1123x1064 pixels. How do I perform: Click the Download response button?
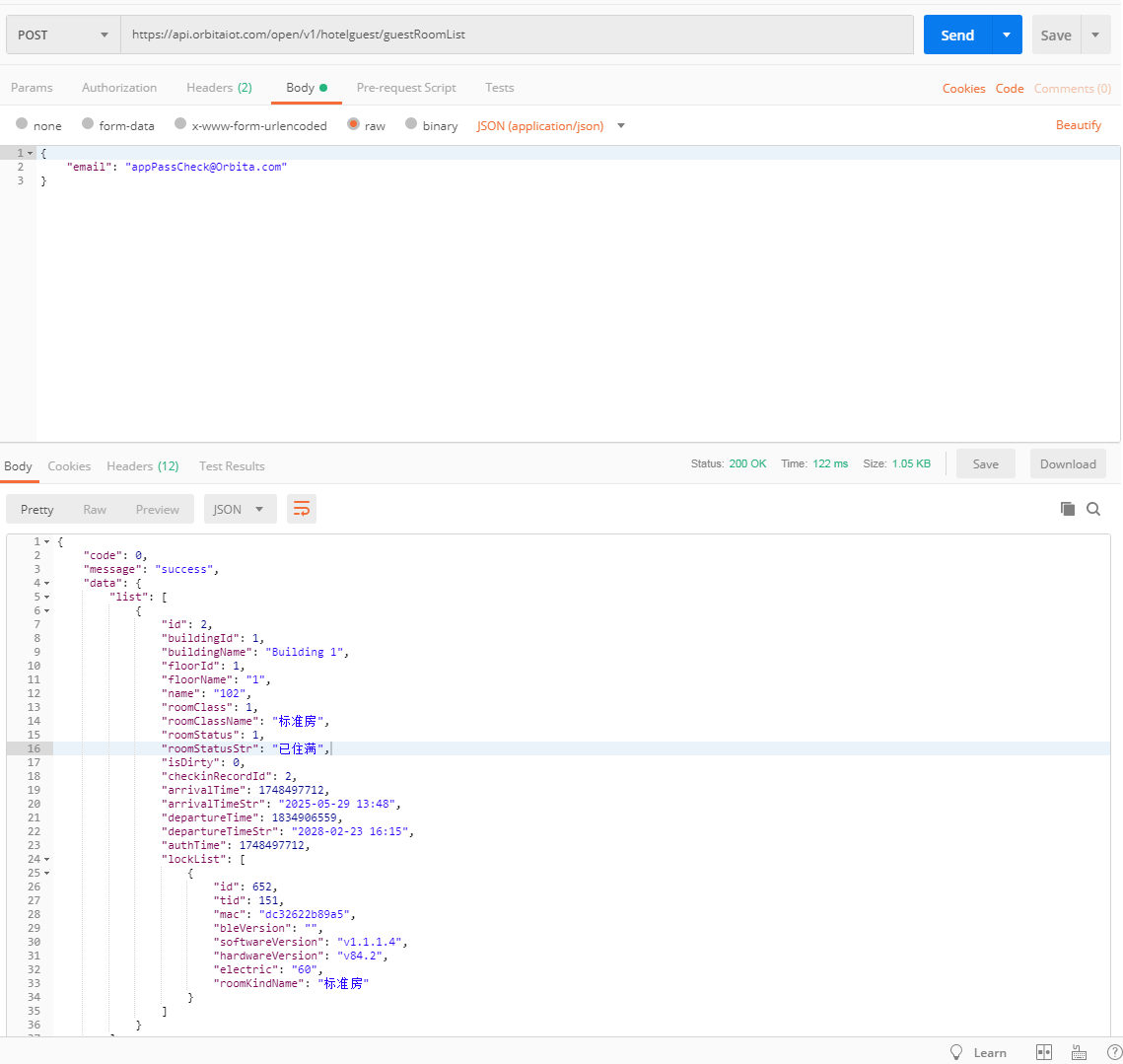[1068, 464]
